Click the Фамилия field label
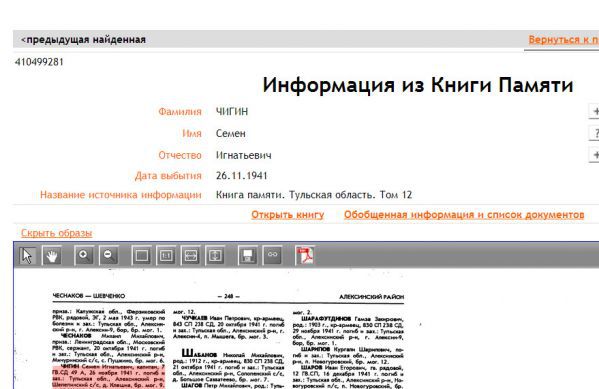Screen dimensions: 599x389 pos(180,112)
